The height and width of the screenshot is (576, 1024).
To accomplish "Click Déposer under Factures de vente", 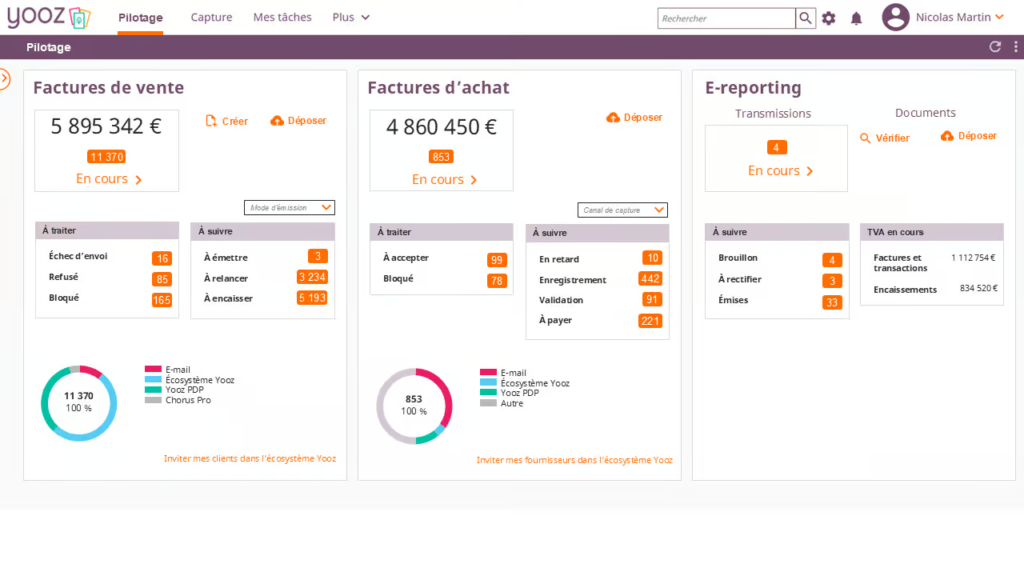I will (x=298, y=121).
